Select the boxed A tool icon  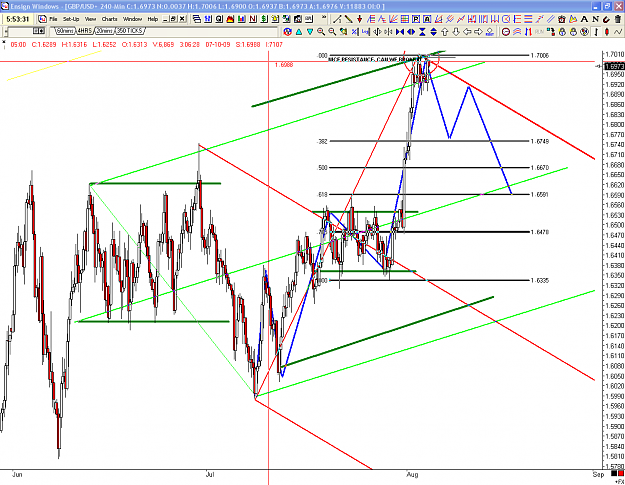point(427,19)
